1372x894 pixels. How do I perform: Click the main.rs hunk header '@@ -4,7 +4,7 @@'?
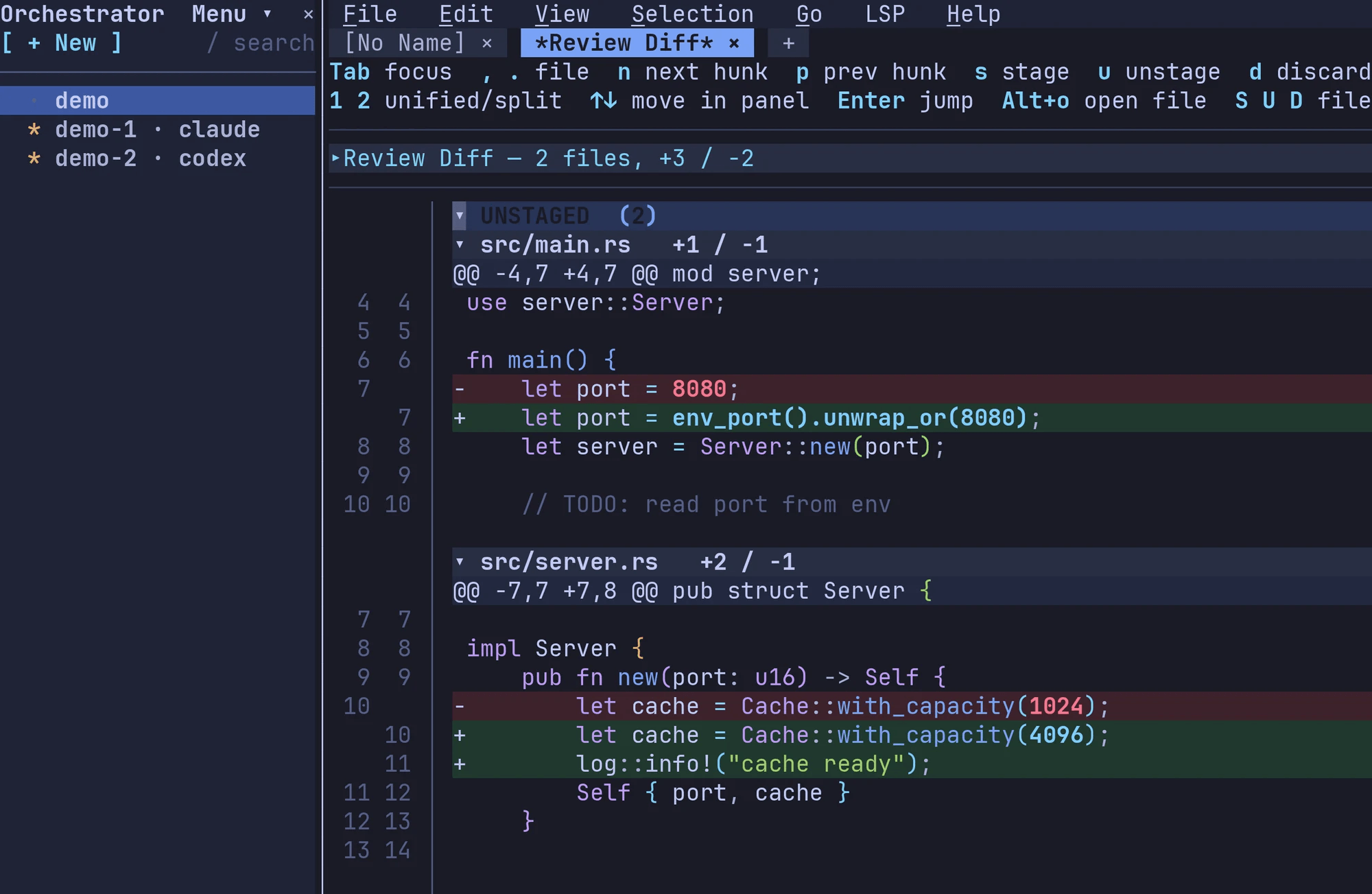[x=555, y=274]
